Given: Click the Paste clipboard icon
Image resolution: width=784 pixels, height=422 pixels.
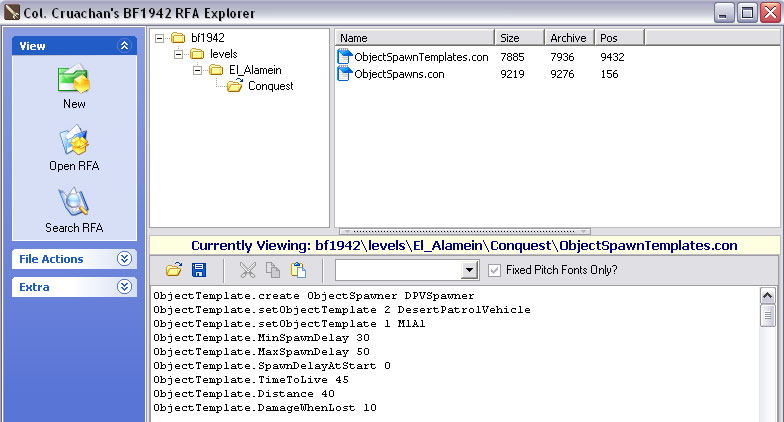Looking at the screenshot, I should tap(298, 270).
